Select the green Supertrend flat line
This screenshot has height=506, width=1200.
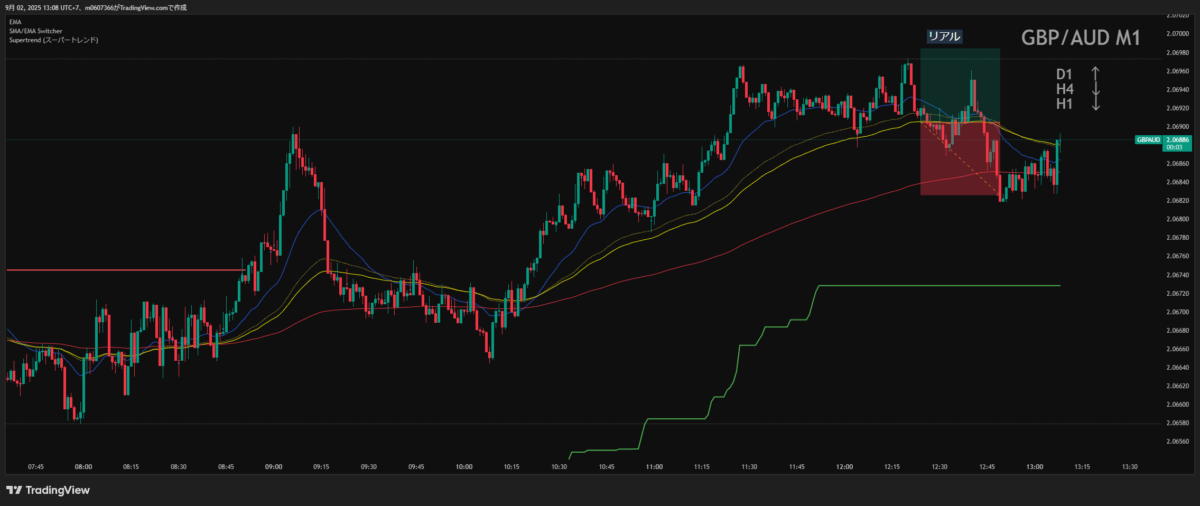[x=940, y=286]
